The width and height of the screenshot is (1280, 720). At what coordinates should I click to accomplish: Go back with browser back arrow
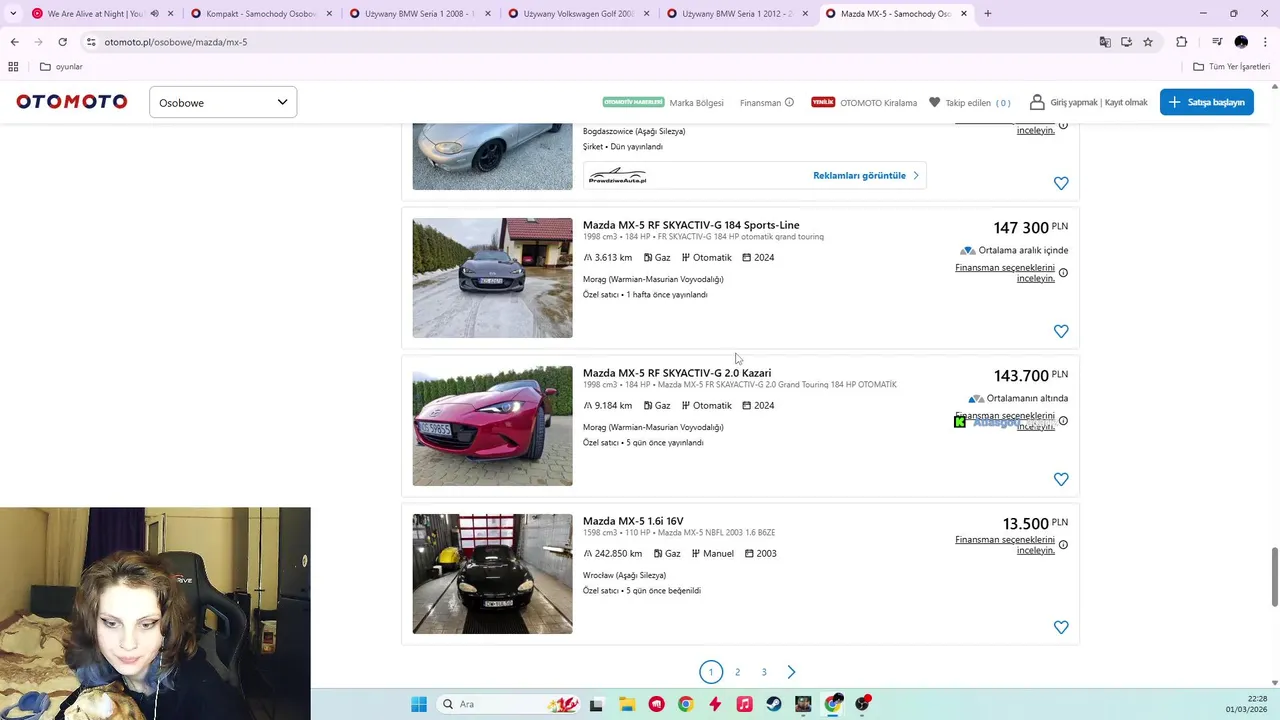point(14,42)
